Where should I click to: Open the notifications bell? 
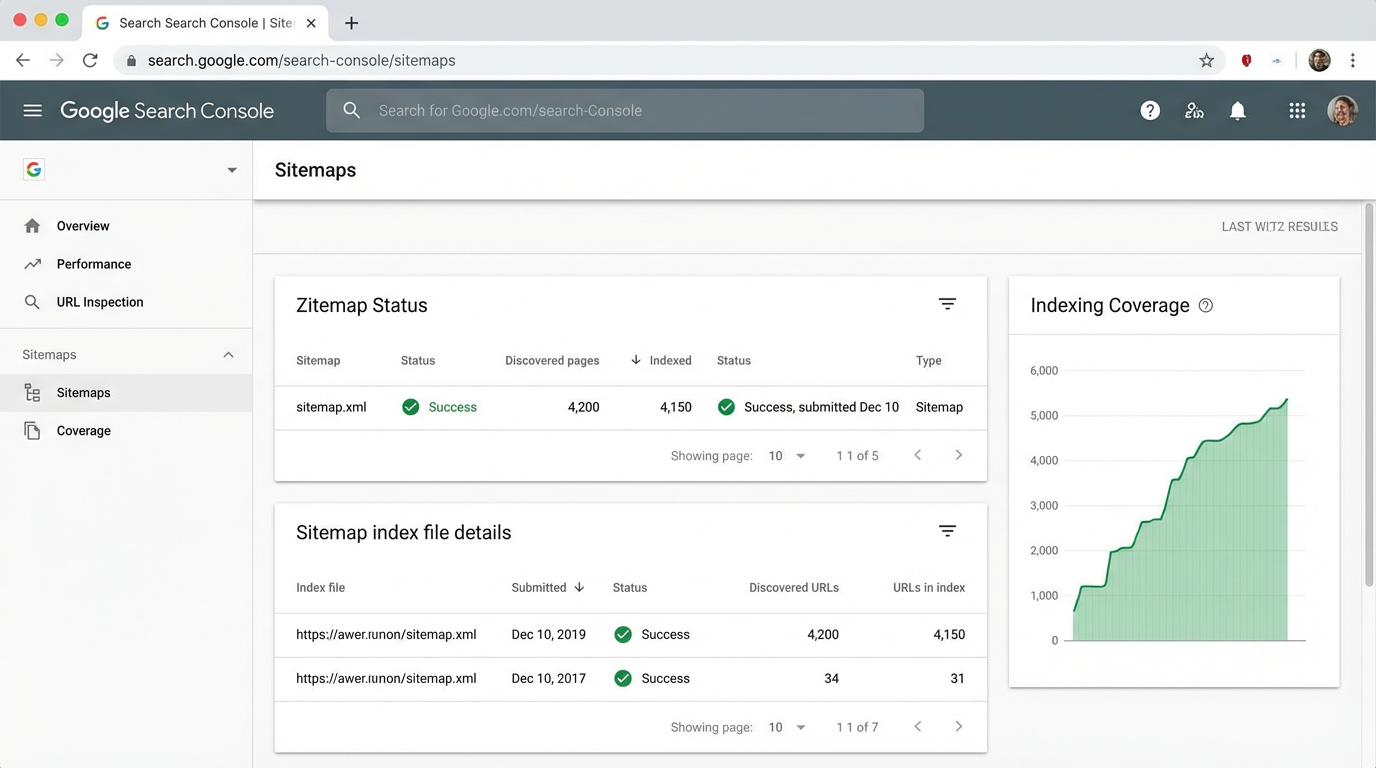(x=1238, y=110)
